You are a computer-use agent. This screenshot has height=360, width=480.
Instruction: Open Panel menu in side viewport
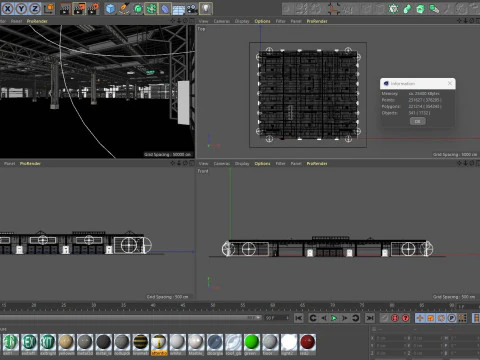click(9, 164)
